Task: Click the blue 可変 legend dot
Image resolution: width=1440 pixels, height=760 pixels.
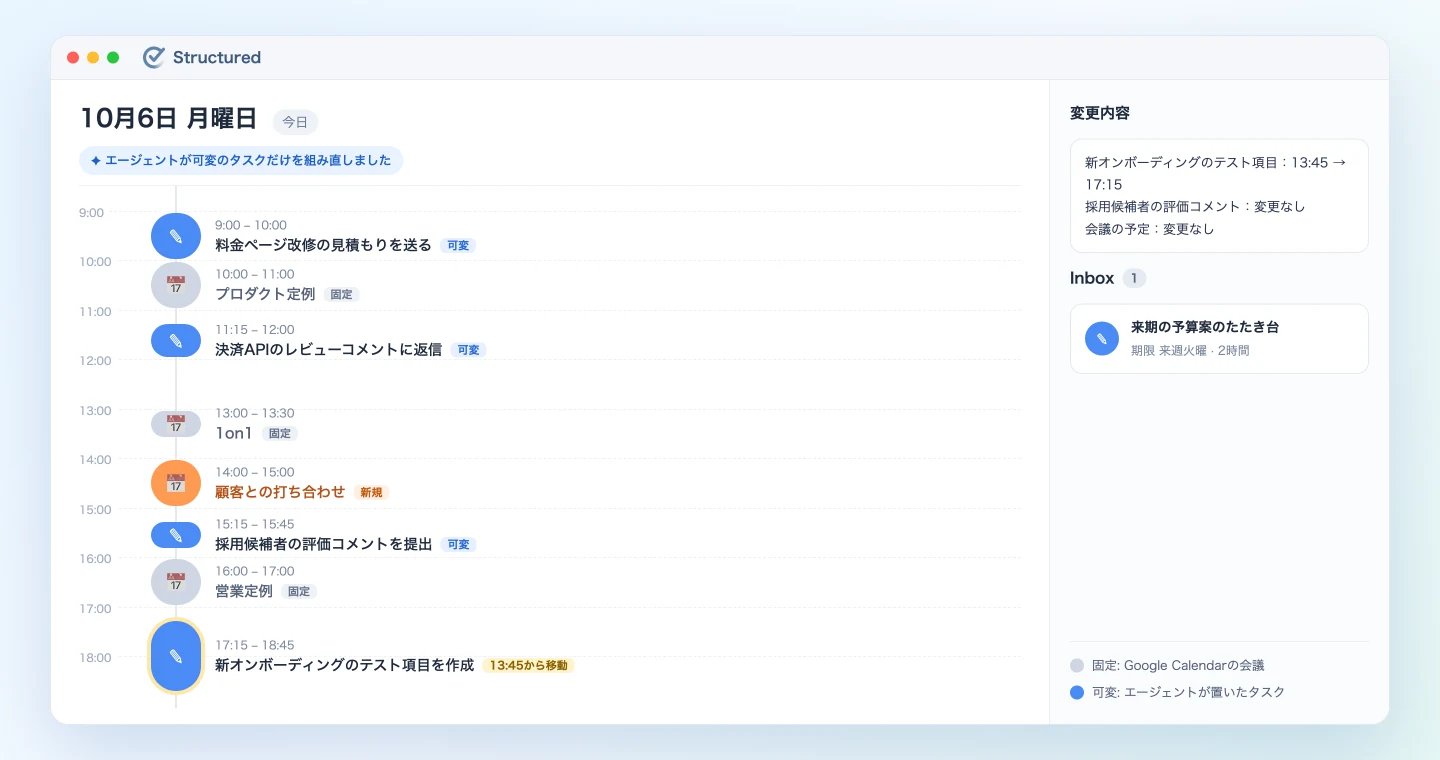Action: coord(1077,692)
